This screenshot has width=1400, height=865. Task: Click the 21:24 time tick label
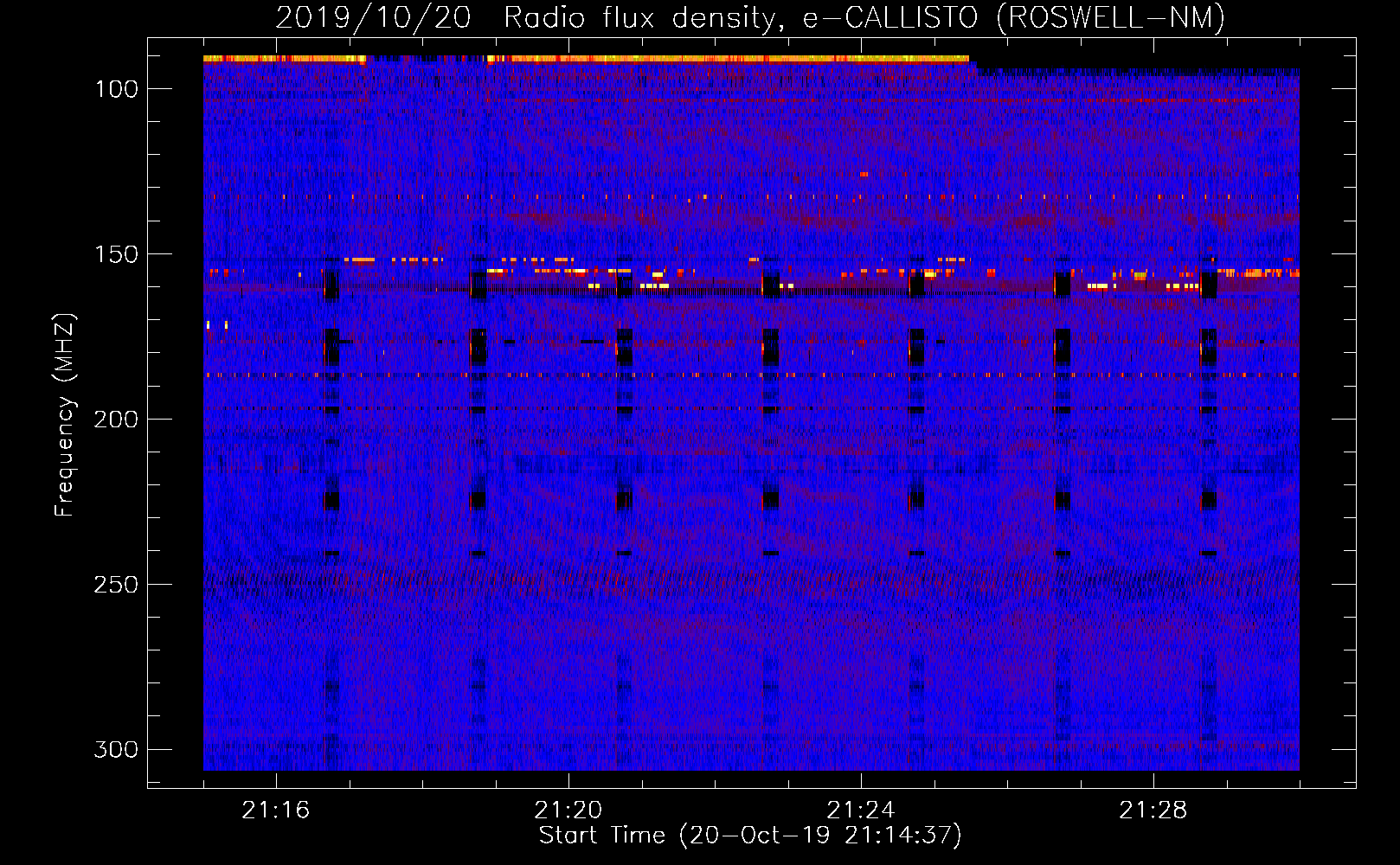tap(861, 811)
